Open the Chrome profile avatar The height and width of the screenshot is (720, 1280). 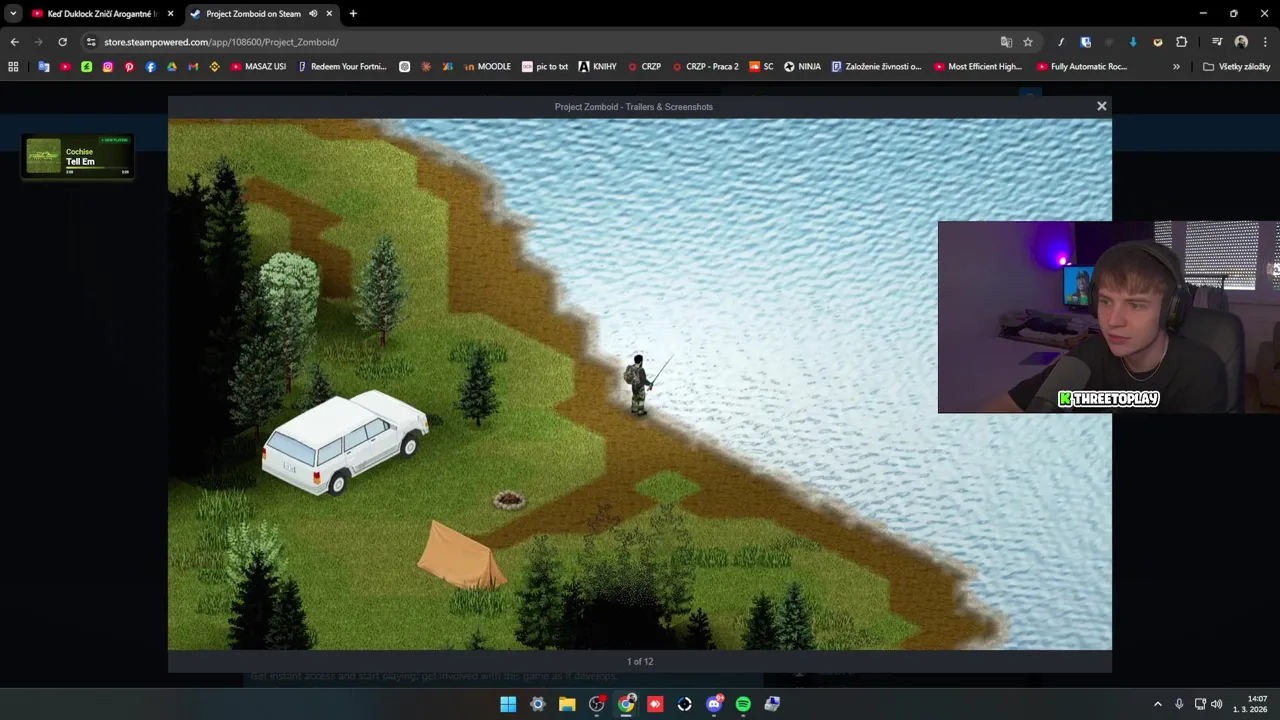pyautogui.click(x=1241, y=42)
